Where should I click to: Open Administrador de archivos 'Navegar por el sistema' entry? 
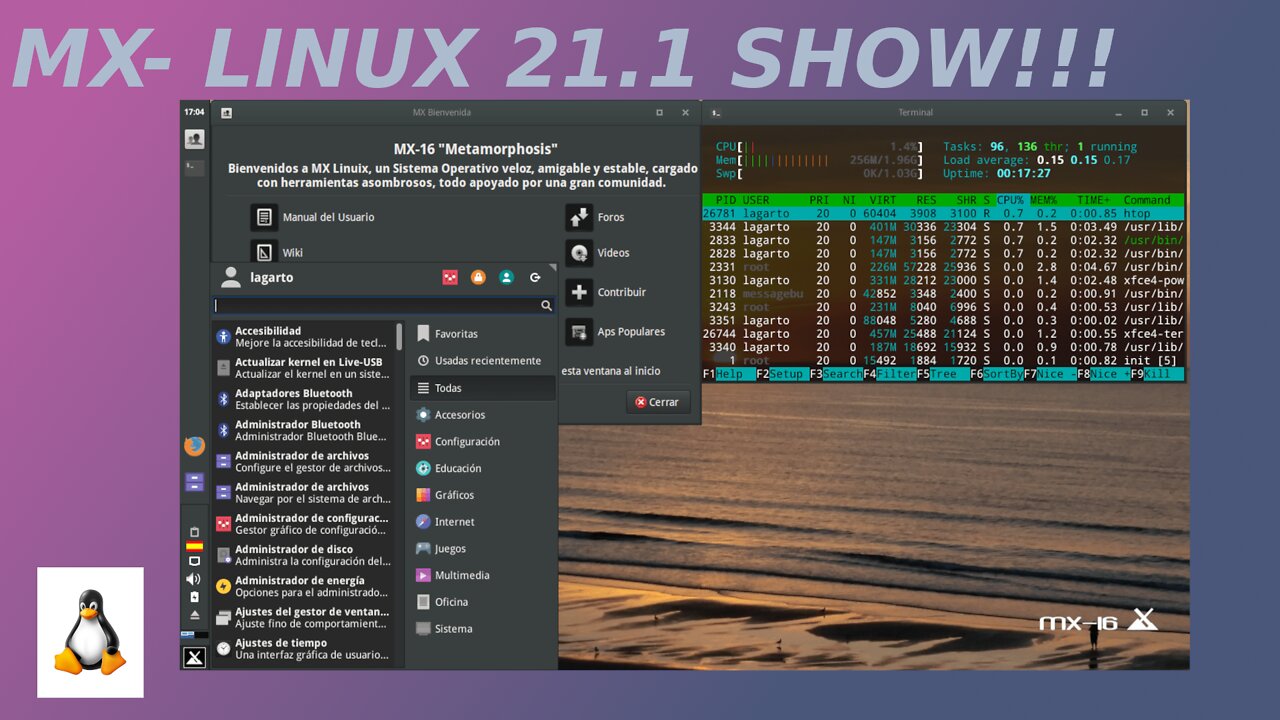point(304,492)
